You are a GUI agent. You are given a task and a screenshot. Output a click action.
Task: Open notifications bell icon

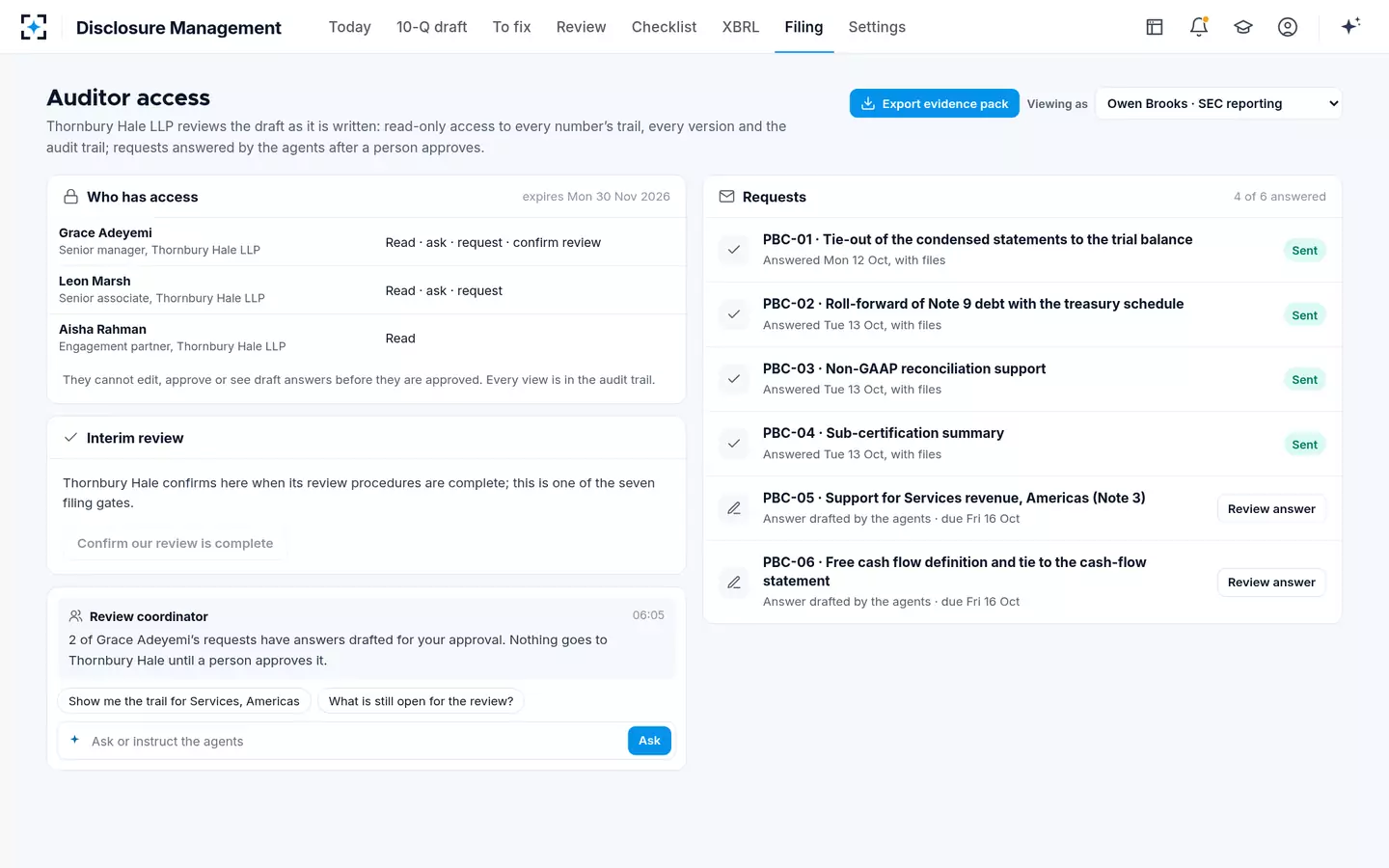pos(1199,27)
